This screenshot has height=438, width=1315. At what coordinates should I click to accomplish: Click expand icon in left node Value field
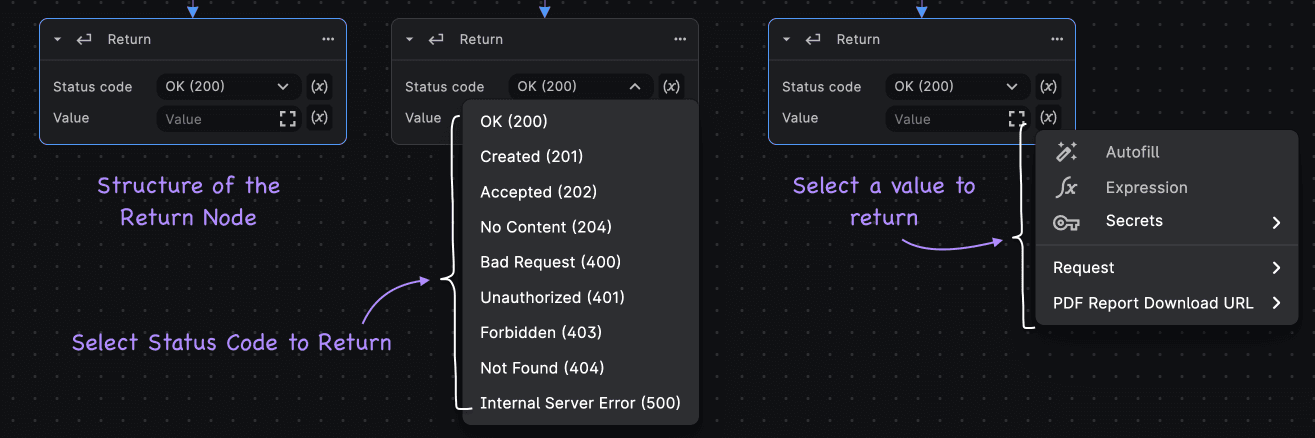(288, 119)
